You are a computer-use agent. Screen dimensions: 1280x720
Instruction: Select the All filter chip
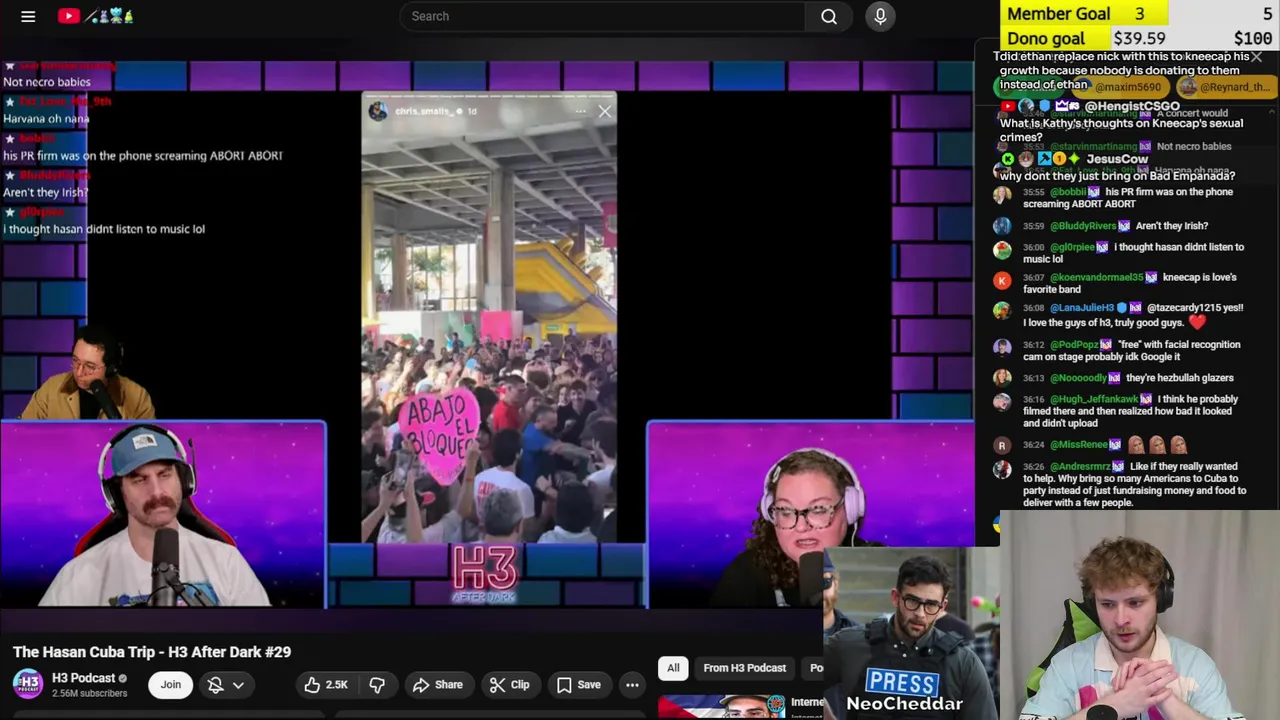point(673,668)
